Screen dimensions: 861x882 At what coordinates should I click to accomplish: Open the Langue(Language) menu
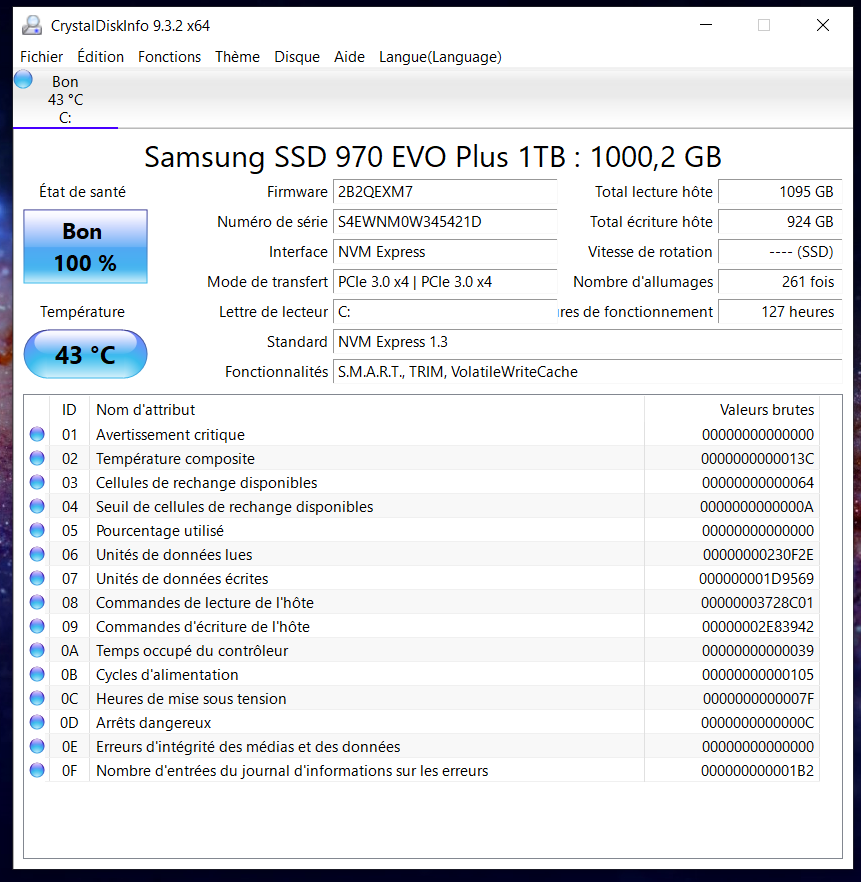pos(440,57)
